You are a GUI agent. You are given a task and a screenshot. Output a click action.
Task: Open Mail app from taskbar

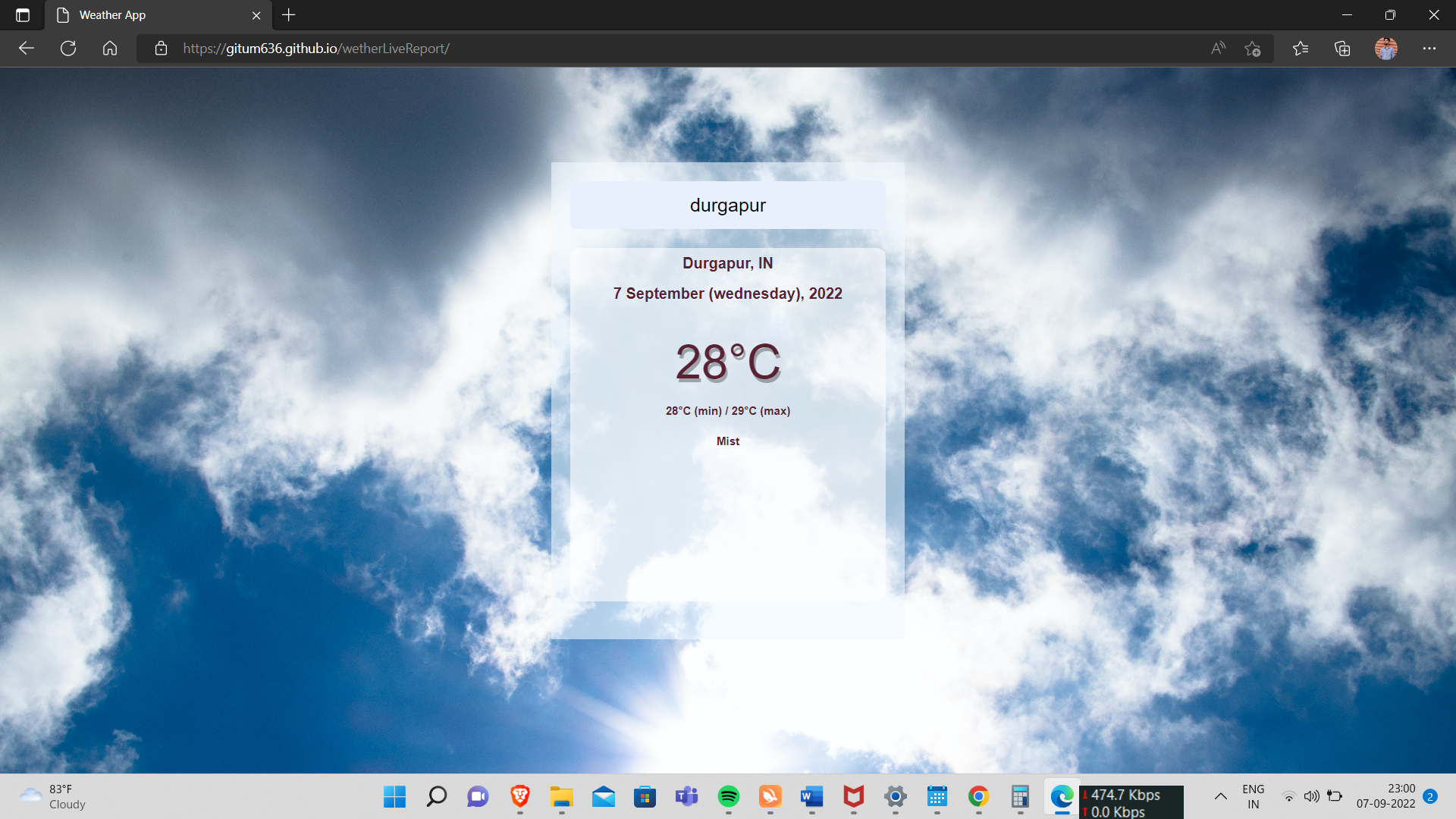click(x=603, y=796)
